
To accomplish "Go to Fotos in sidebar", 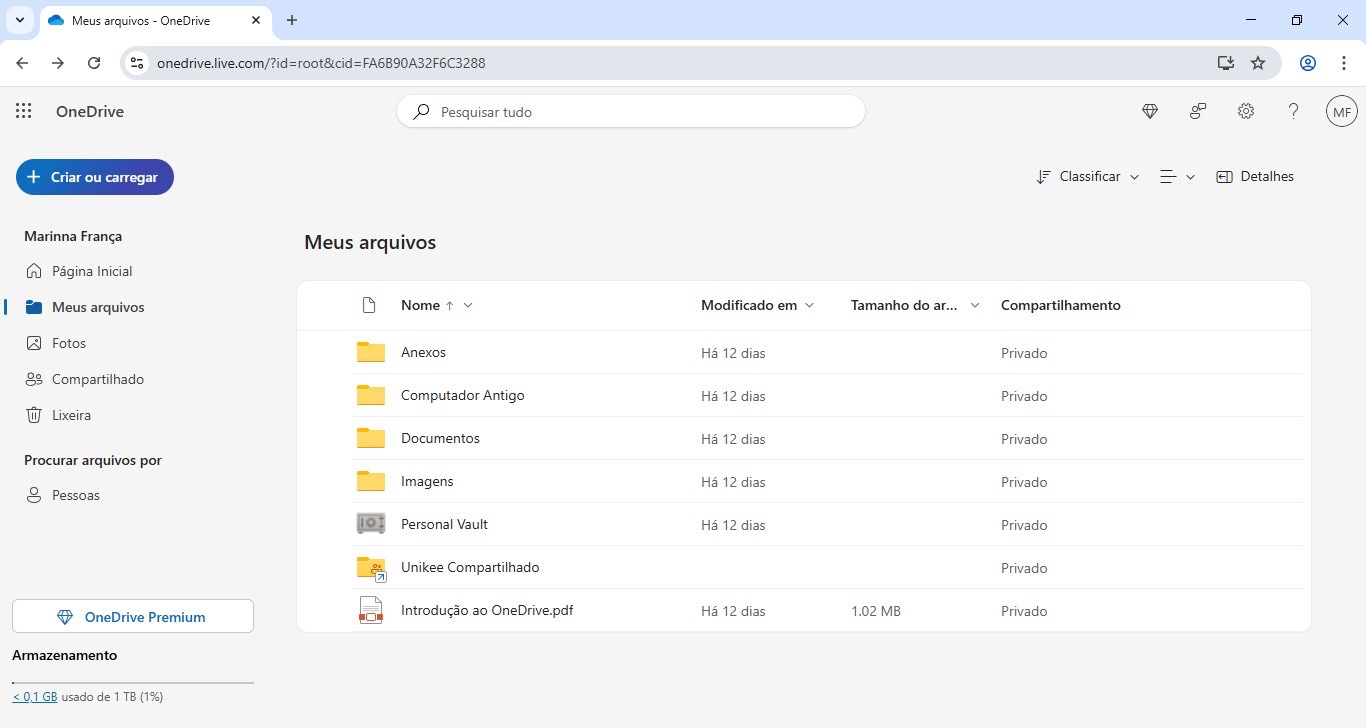I will point(69,343).
